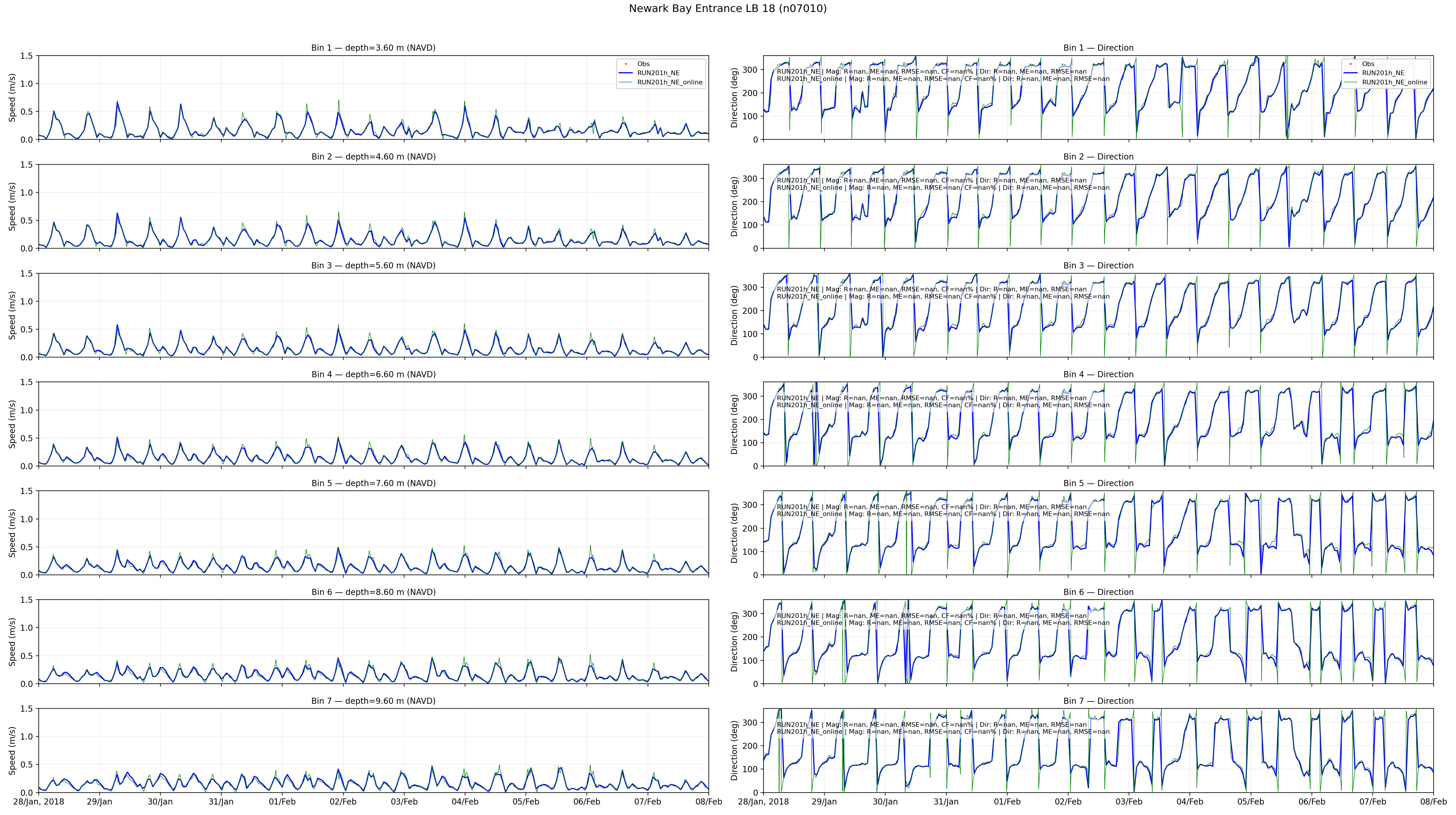The width and height of the screenshot is (1456, 815).
Task: Select the "Direction (deg)" axis label of Bin 4
Action: (x=735, y=424)
